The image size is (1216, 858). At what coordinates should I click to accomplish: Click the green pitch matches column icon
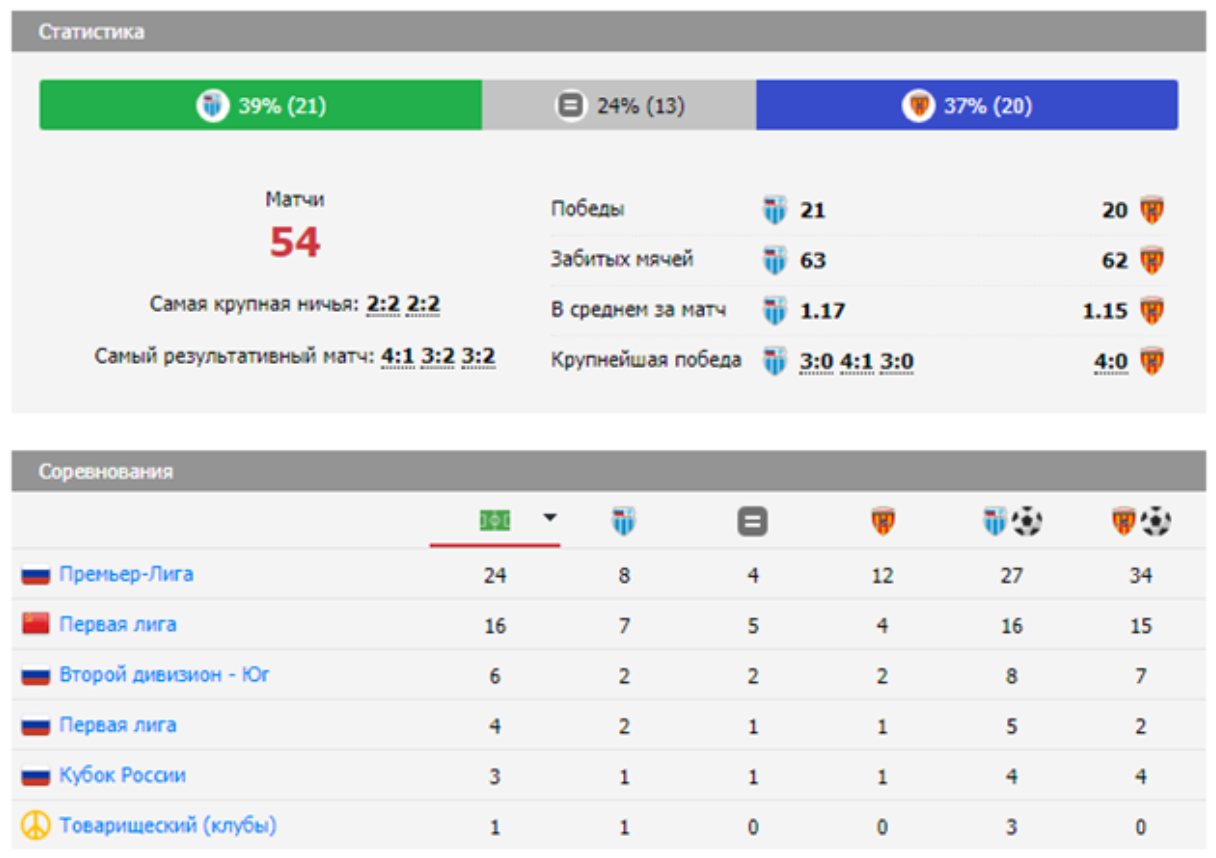[x=495, y=519]
